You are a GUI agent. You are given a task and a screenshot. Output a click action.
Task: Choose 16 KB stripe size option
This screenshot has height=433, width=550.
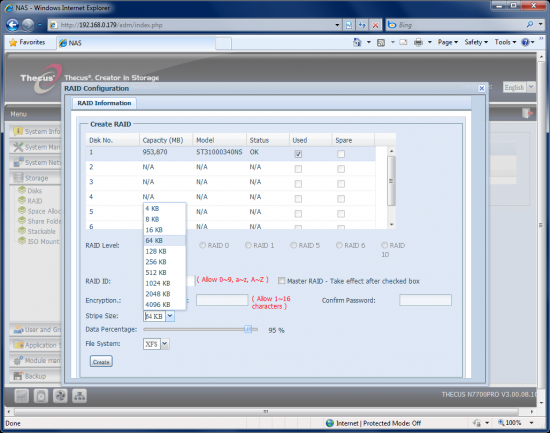coord(165,230)
